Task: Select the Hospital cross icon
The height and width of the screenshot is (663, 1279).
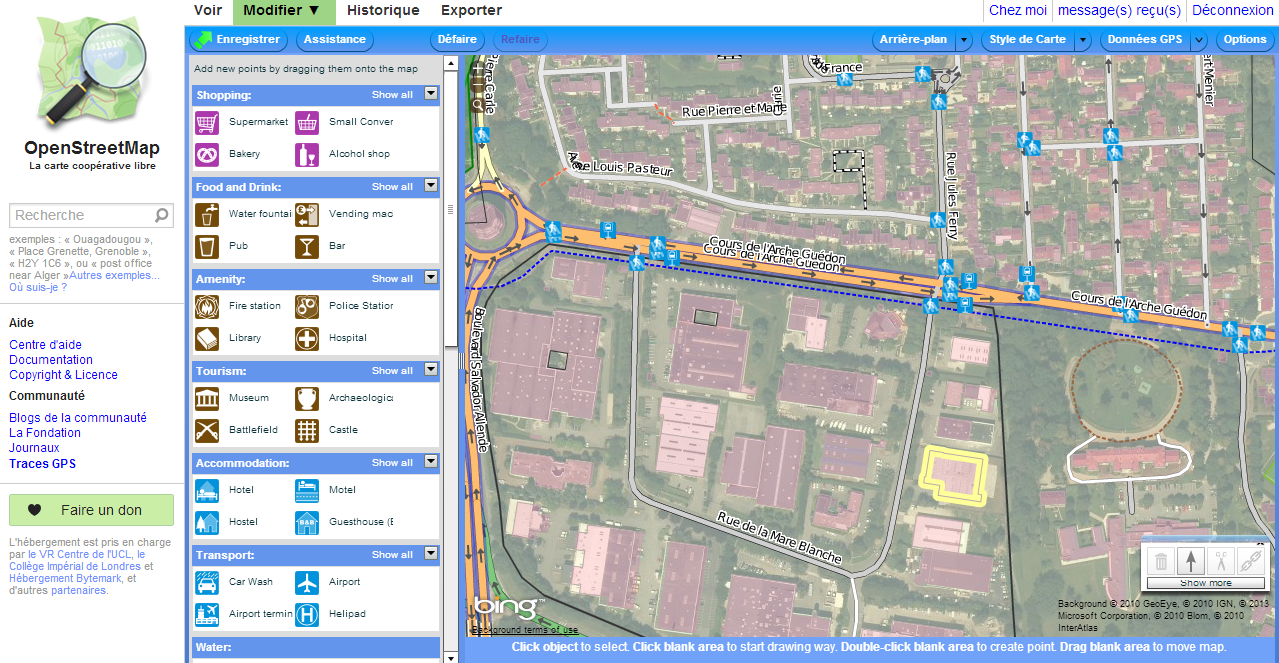Action: (307, 338)
